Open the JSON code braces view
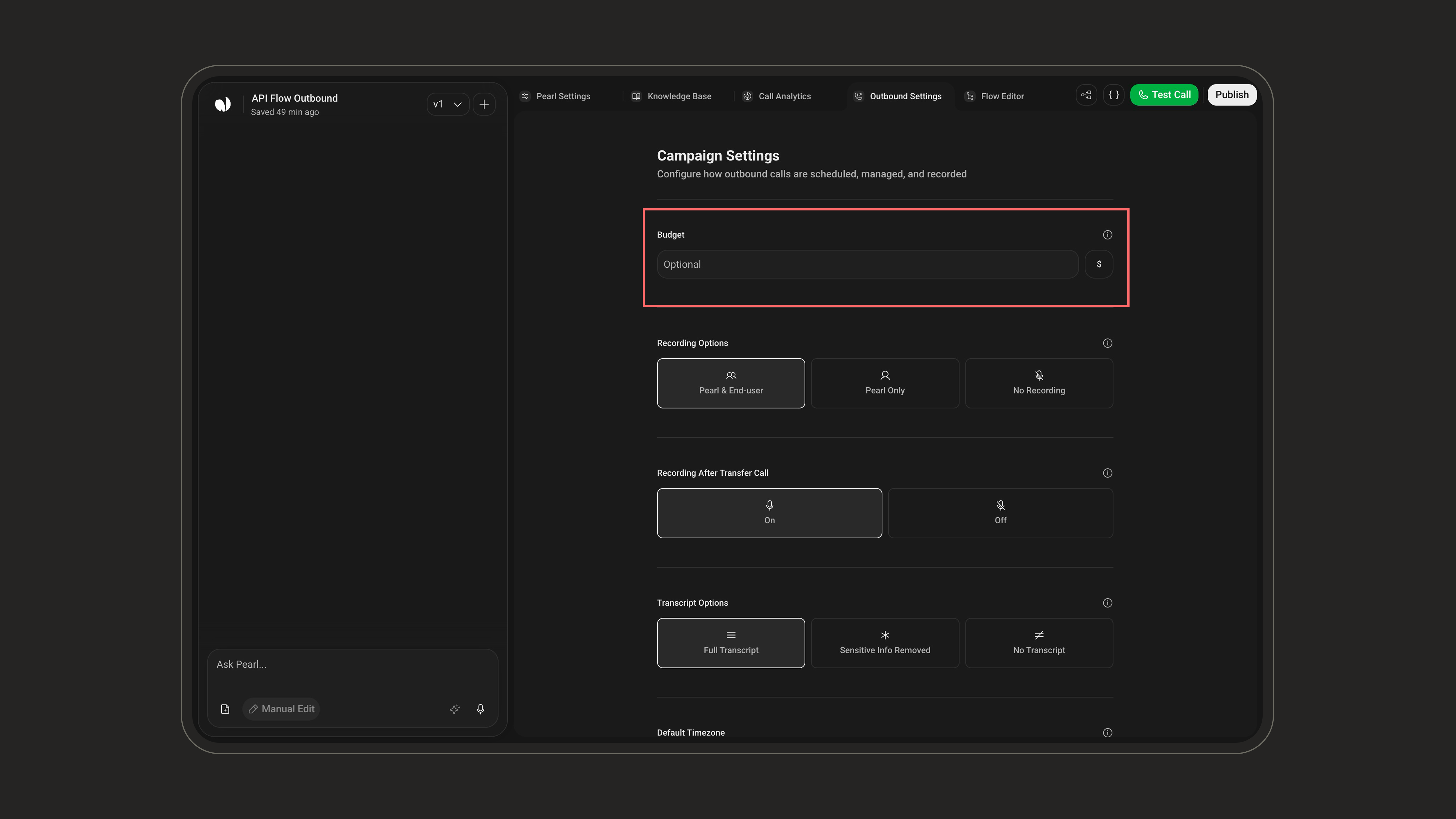The height and width of the screenshot is (819, 1456). 1114,95
